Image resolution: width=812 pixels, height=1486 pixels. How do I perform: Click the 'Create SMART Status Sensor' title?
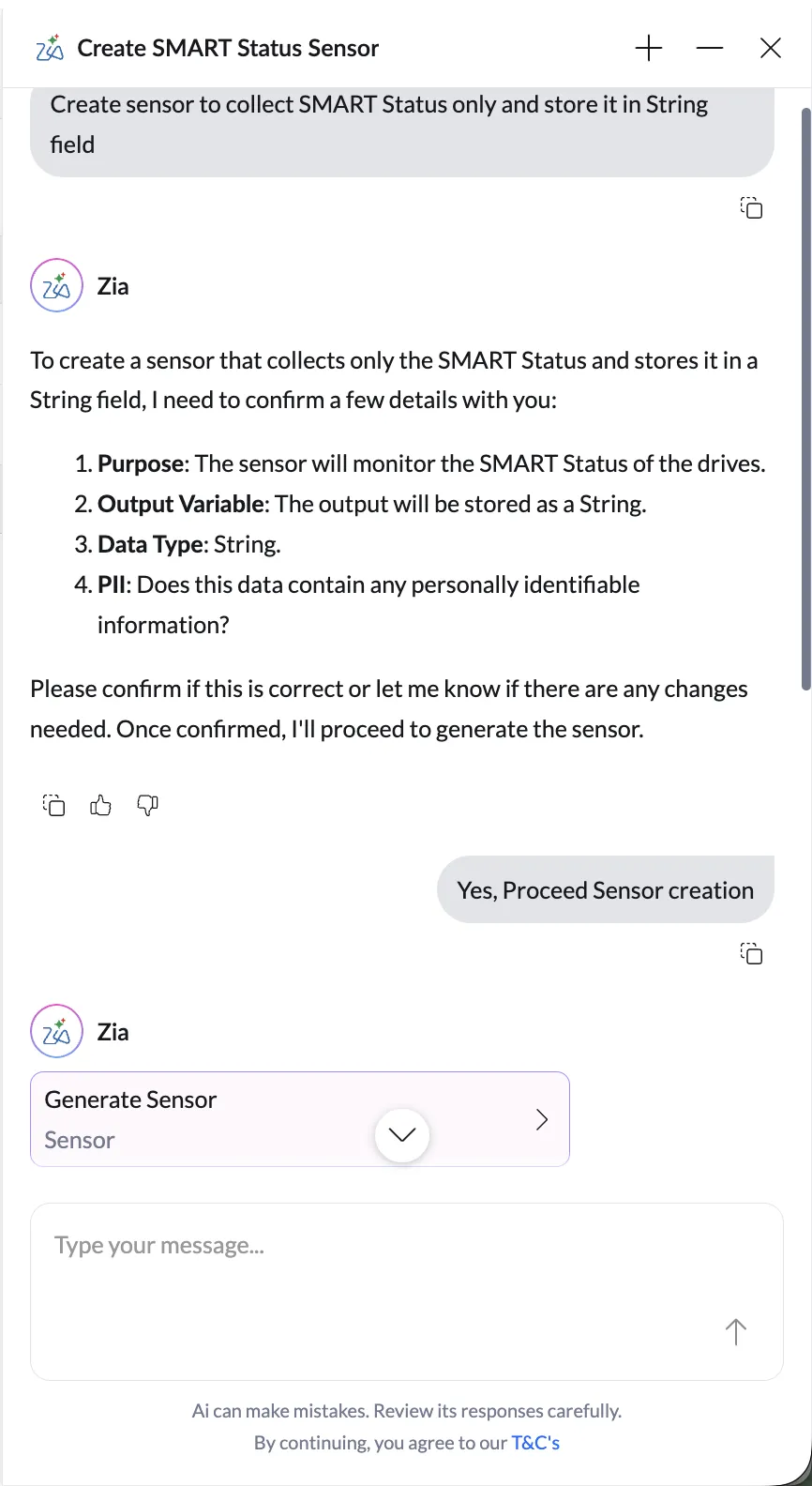(228, 48)
